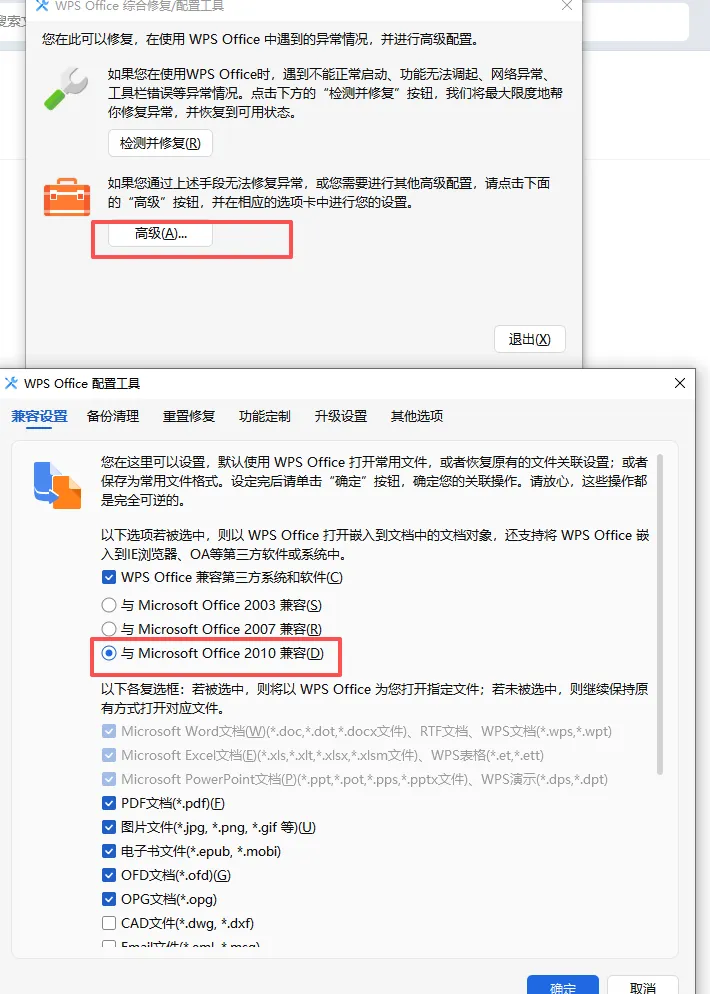Open advanced settings via 高级(A)... button
Viewport: 710px width, 994px height.
tap(160, 233)
